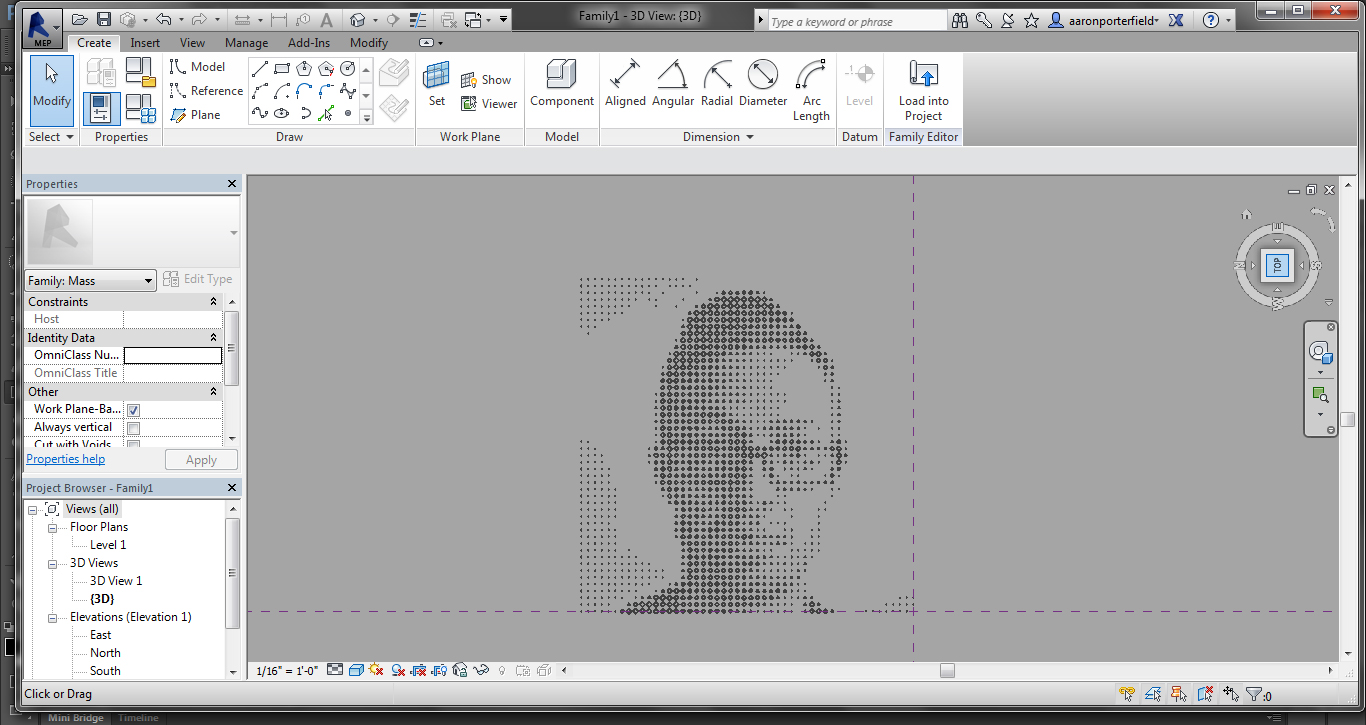Collapse the Elevations (Elevation 1) node
The width and height of the screenshot is (1366, 725).
pyautogui.click(x=52, y=618)
